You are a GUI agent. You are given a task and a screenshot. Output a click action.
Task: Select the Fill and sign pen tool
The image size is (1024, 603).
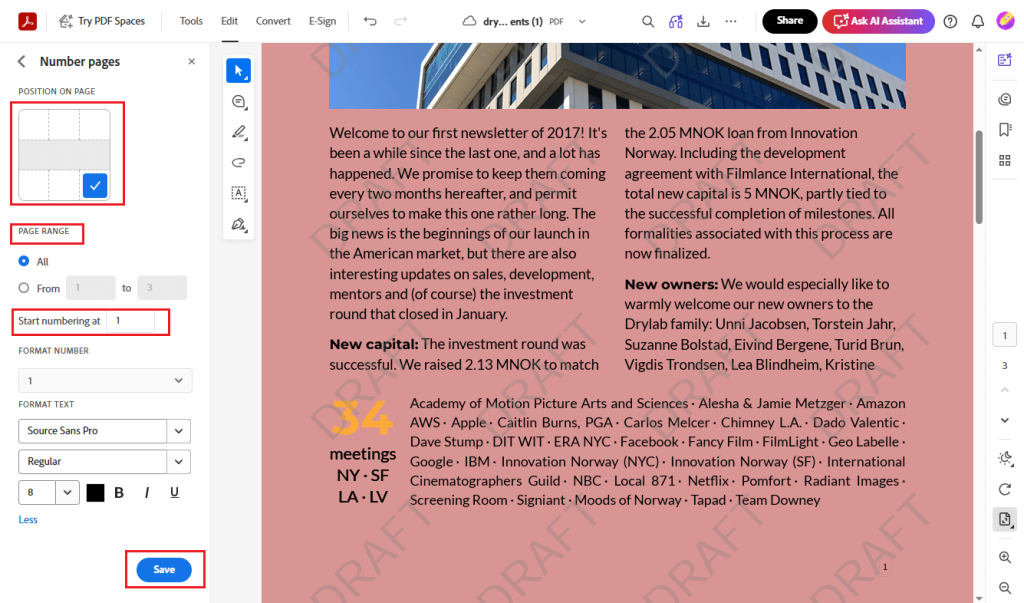pyautogui.click(x=238, y=225)
